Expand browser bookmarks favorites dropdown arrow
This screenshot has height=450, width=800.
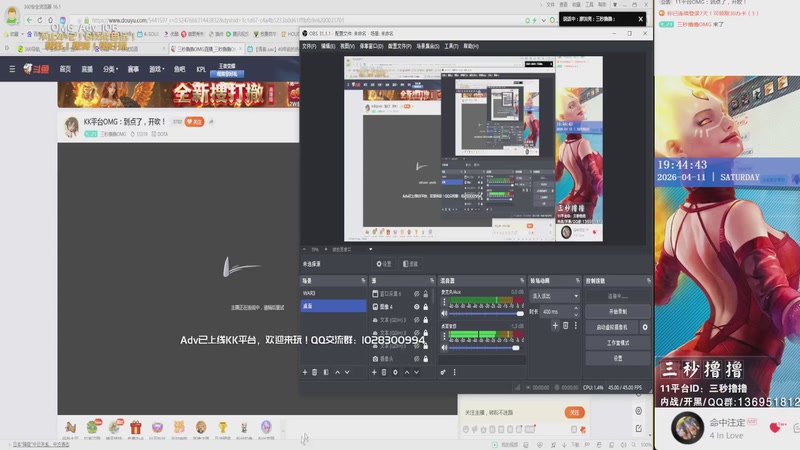(x=22, y=34)
